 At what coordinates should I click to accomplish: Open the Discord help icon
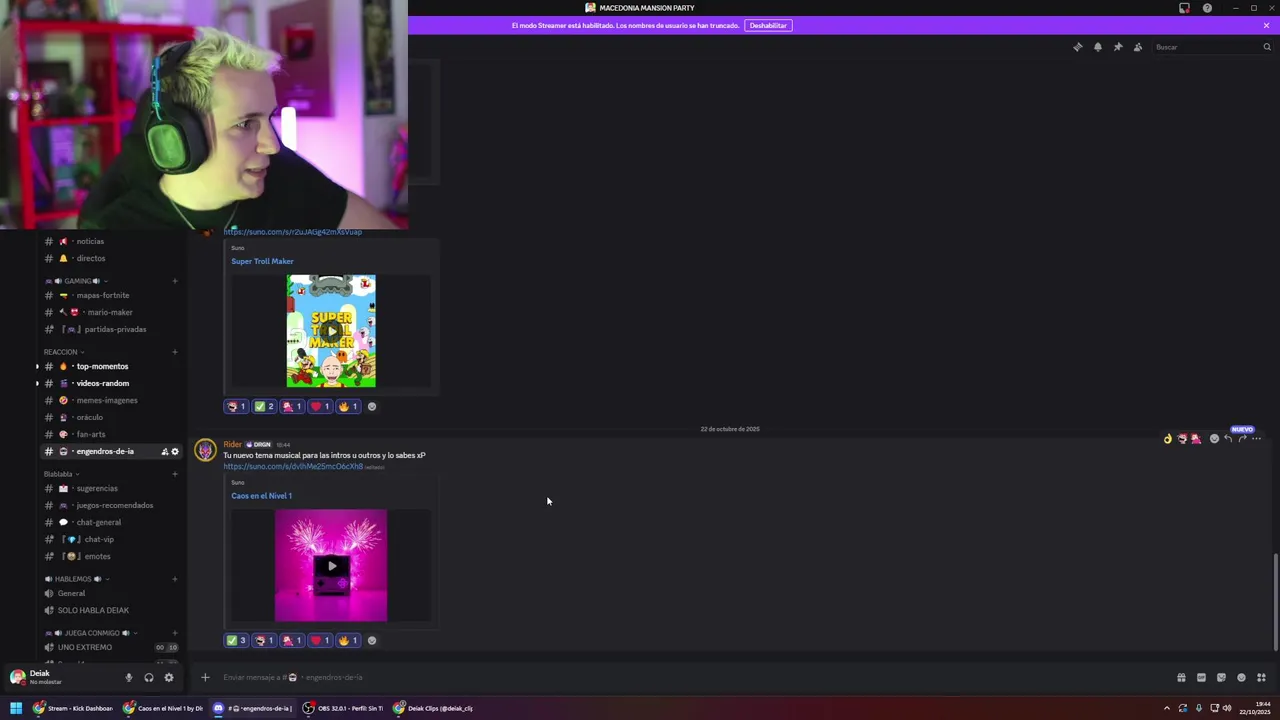(x=1207, y=8)
